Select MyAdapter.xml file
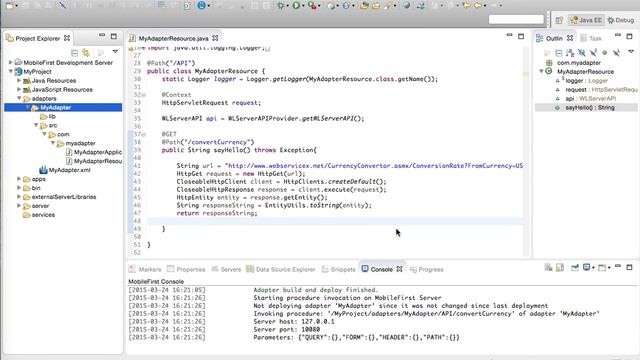 click(x=69, y=170)
